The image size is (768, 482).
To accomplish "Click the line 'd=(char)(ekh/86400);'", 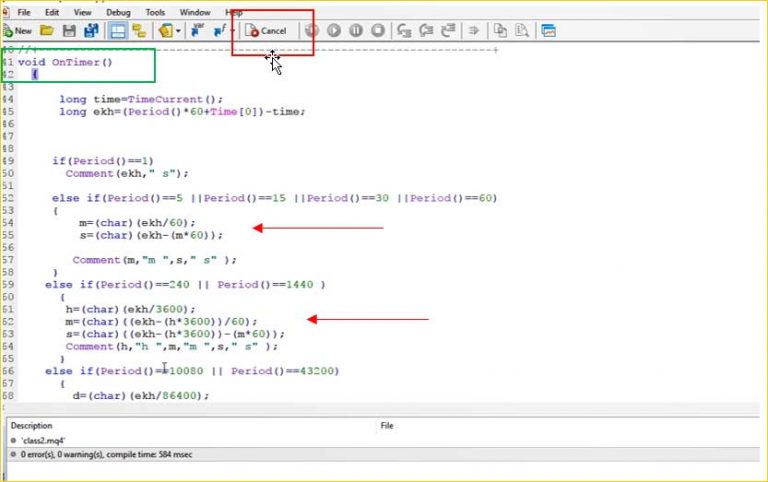I will (x=141, y=396).
